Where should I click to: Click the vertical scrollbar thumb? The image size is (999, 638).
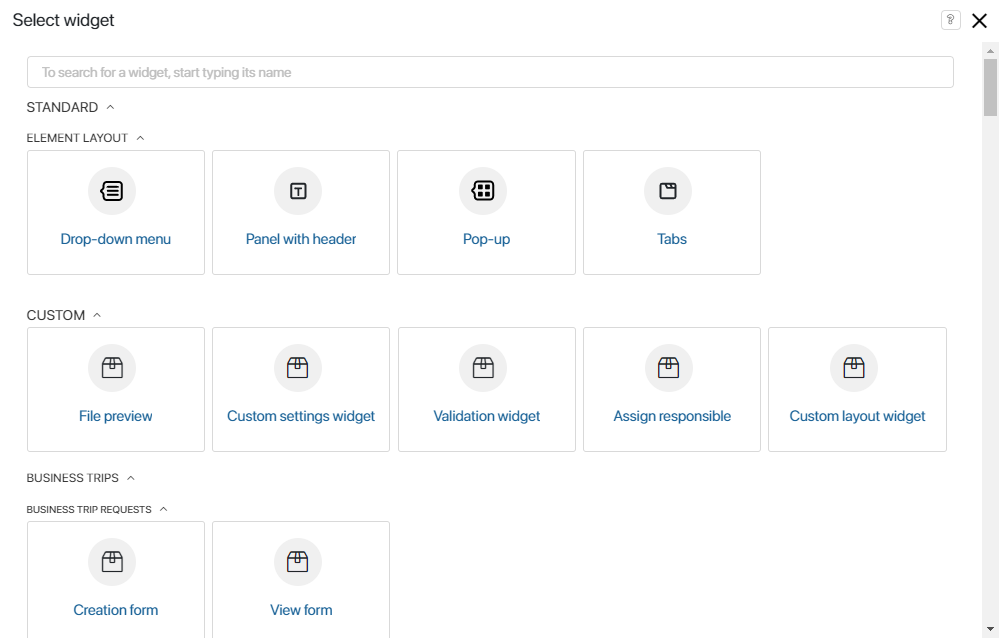pyautogui.click(x=990, y=88)
